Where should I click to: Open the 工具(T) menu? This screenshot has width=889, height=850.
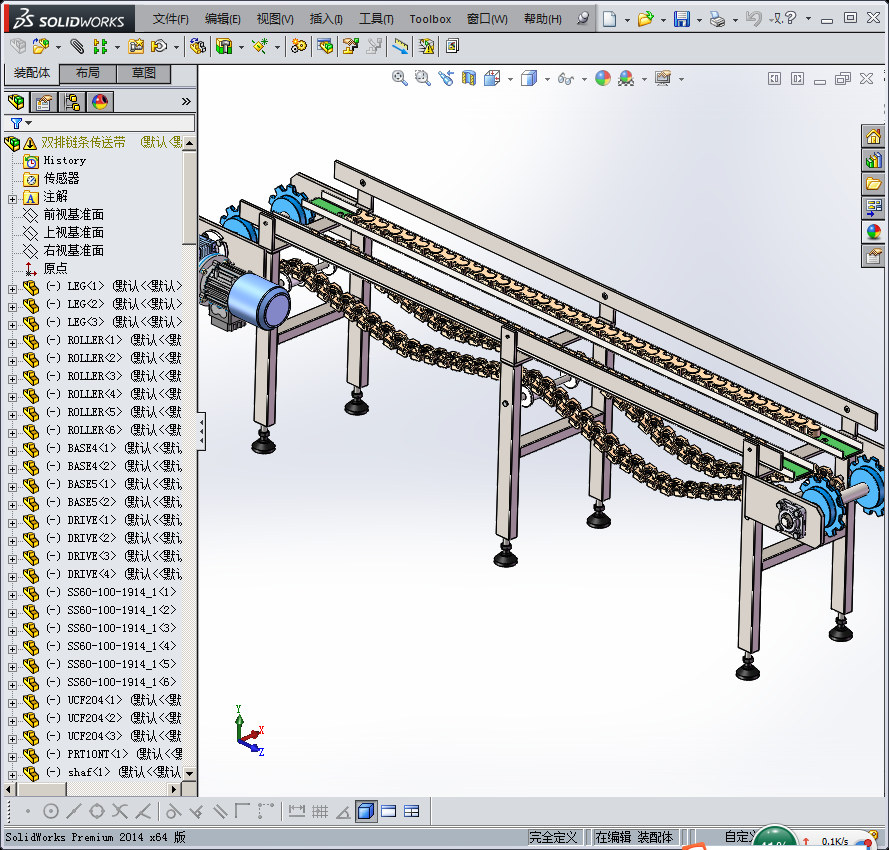(x=376, y=19)
